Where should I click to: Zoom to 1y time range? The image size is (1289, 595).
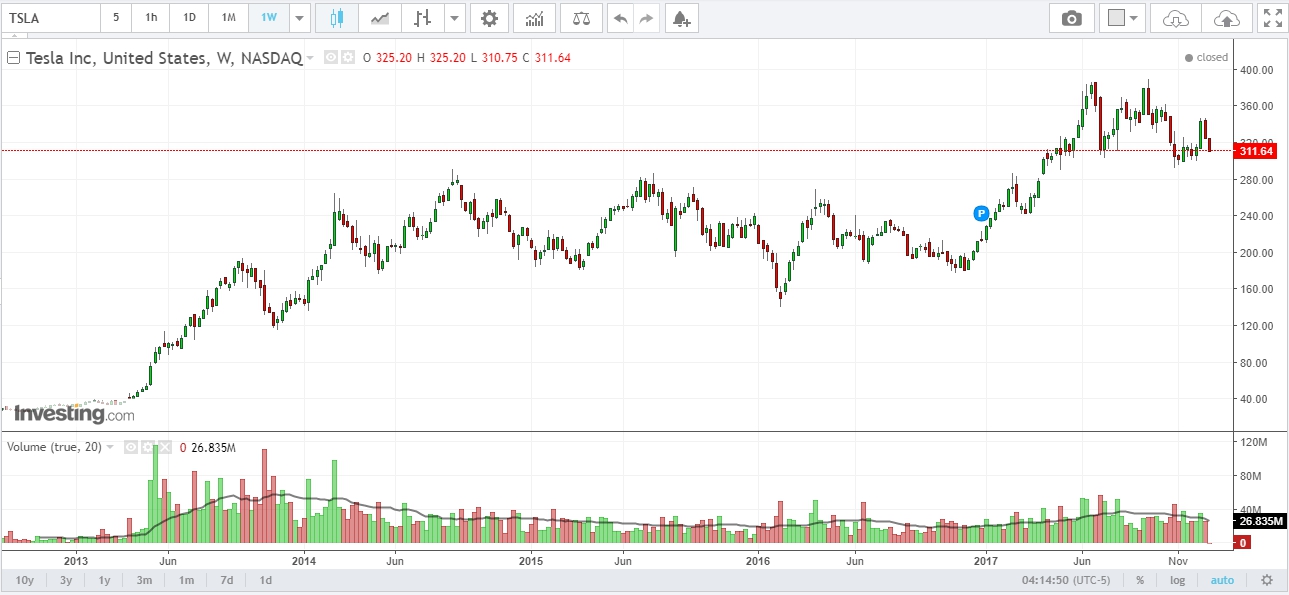pyautogui.click(x=104, y=580)
